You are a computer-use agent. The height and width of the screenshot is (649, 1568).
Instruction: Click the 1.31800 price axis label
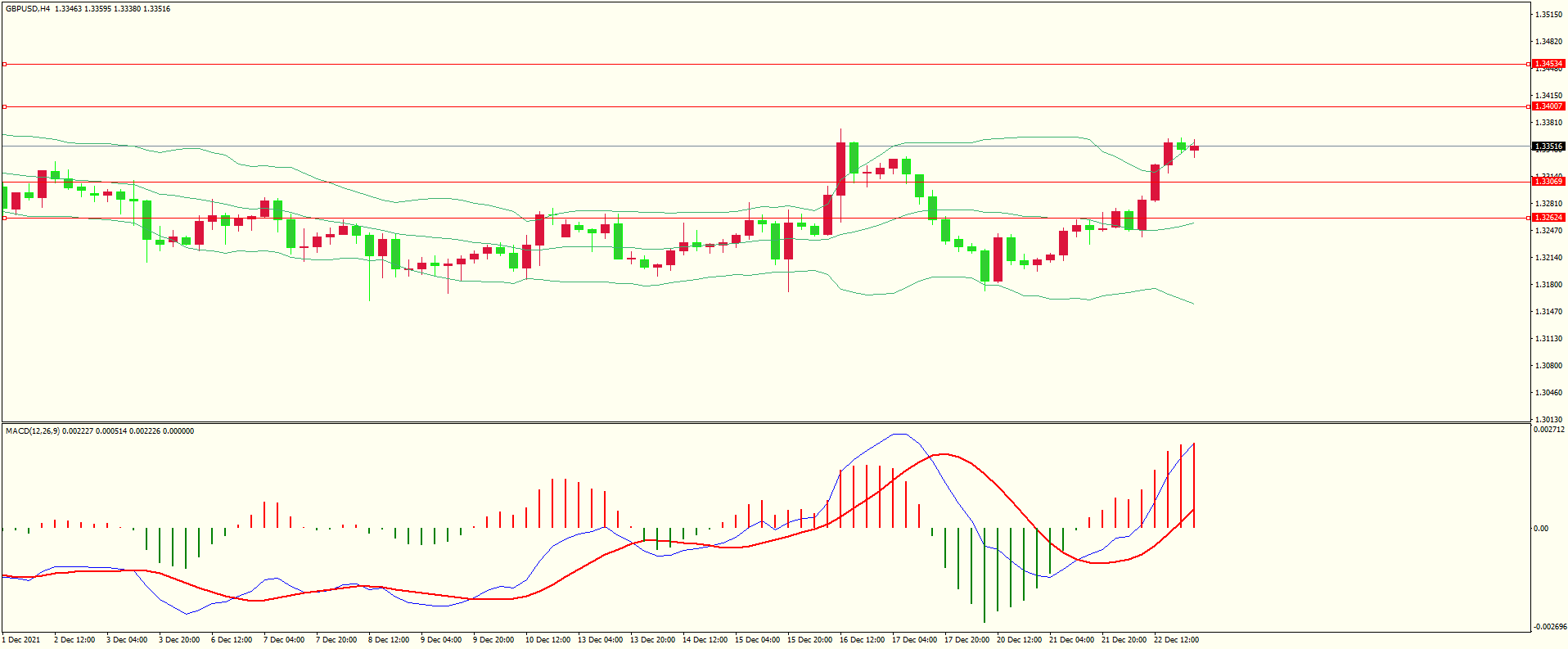tap(1549, 285)
